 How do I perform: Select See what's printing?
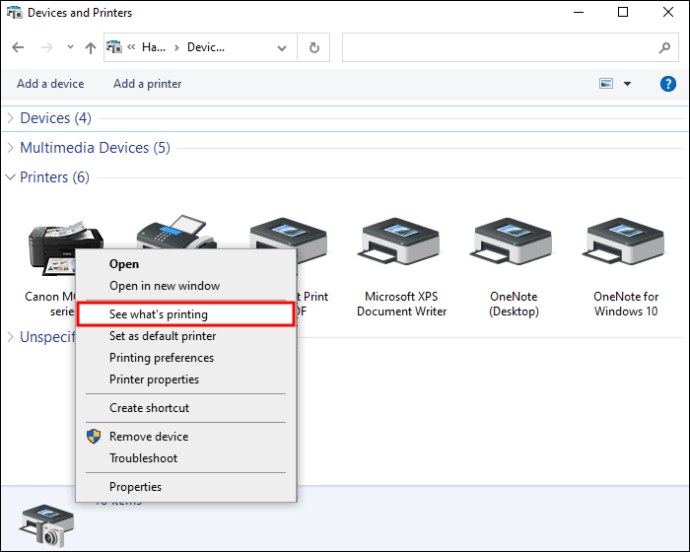tap(186, 314)
